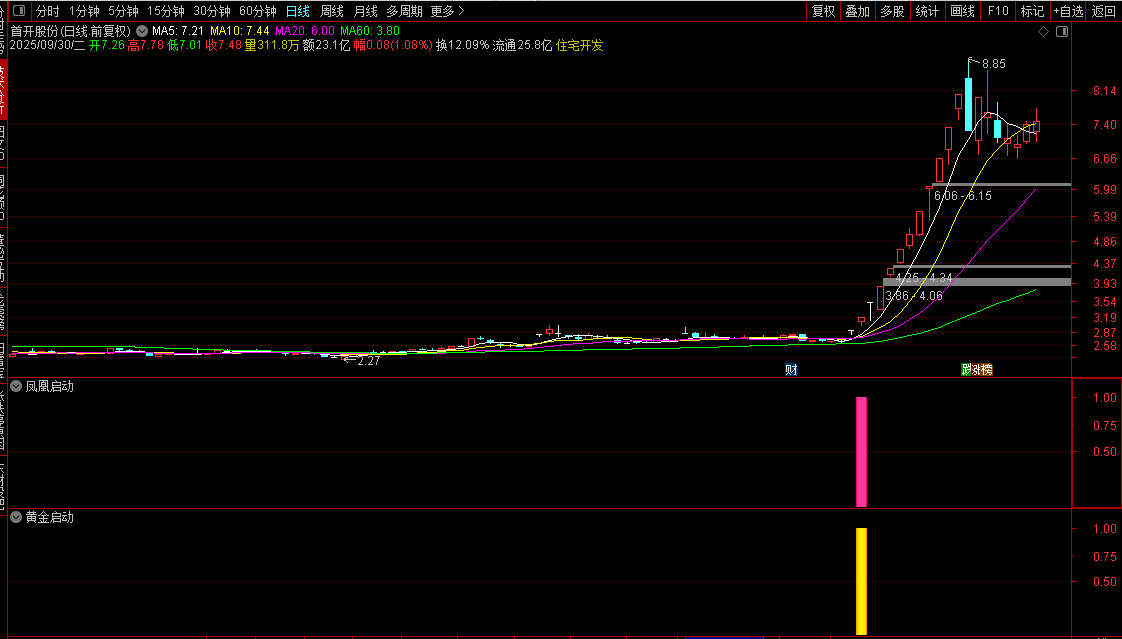Screen dimensions: 1122x639
Task: Click the 额23.1亿 amount value
Action: click(x=326, y=45)
